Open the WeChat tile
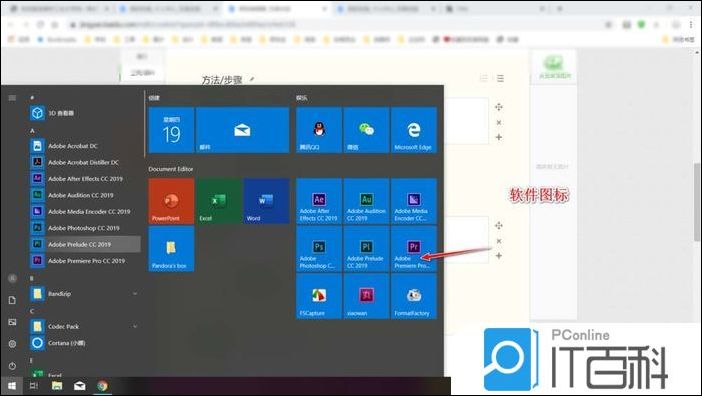702x396 pixels. click(366, 130)
